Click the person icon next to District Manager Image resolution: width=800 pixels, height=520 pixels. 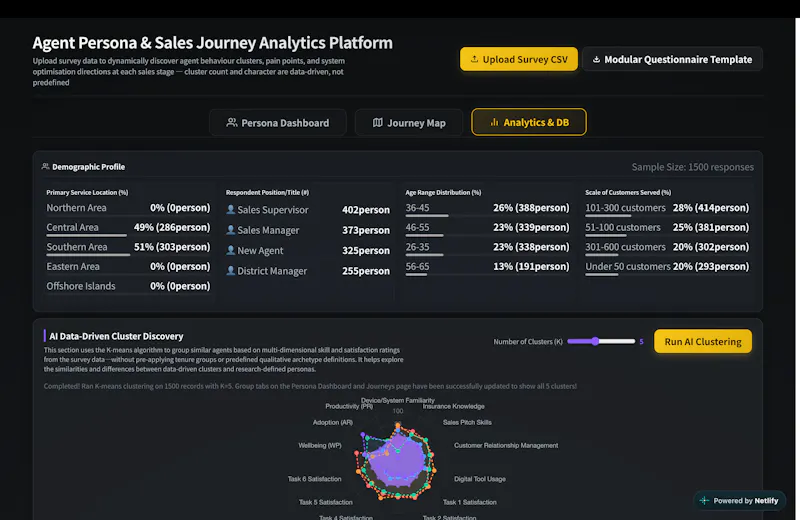[231, 271]
